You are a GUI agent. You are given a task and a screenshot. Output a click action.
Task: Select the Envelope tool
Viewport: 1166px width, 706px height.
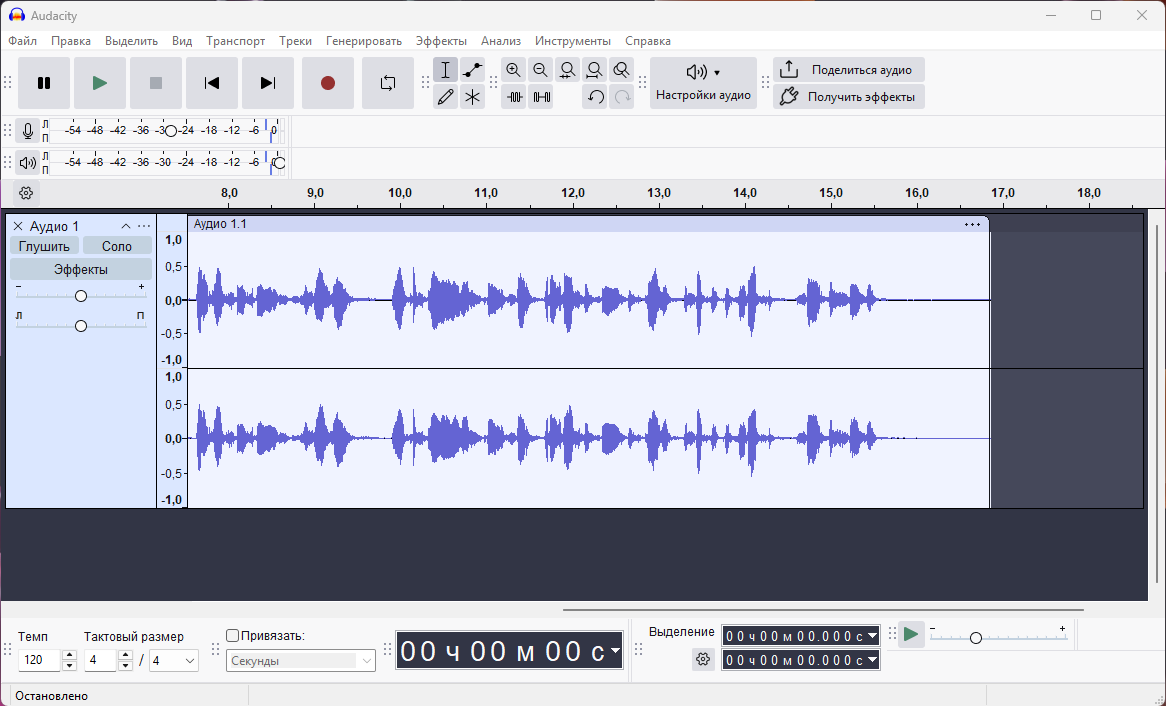tap(473, 70)
